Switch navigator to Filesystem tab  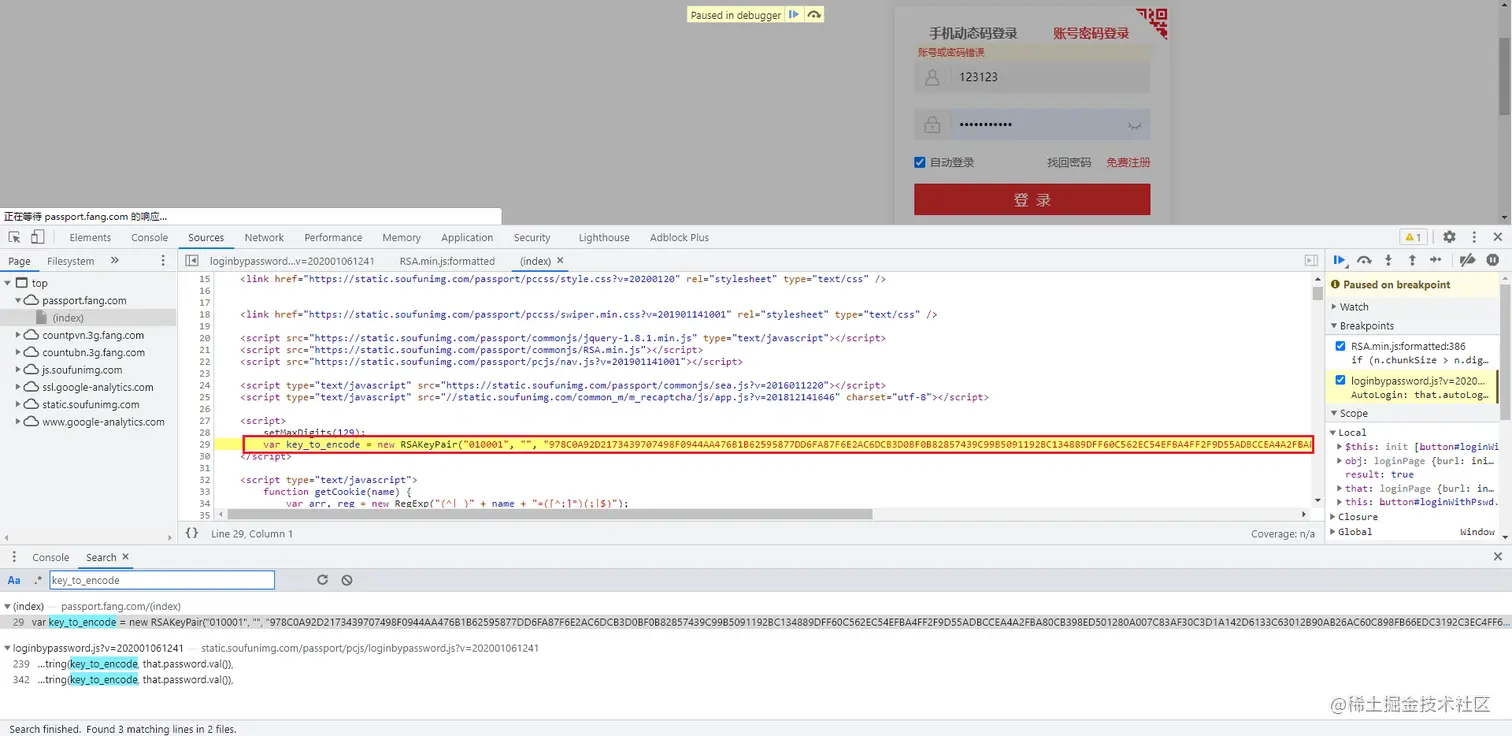[x=70, y=261]
